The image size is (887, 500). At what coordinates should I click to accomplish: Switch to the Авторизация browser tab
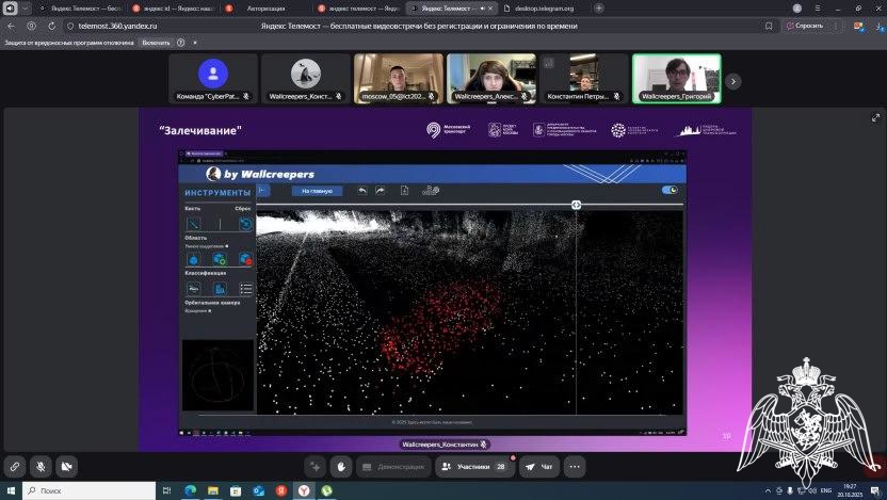(261, 8)
